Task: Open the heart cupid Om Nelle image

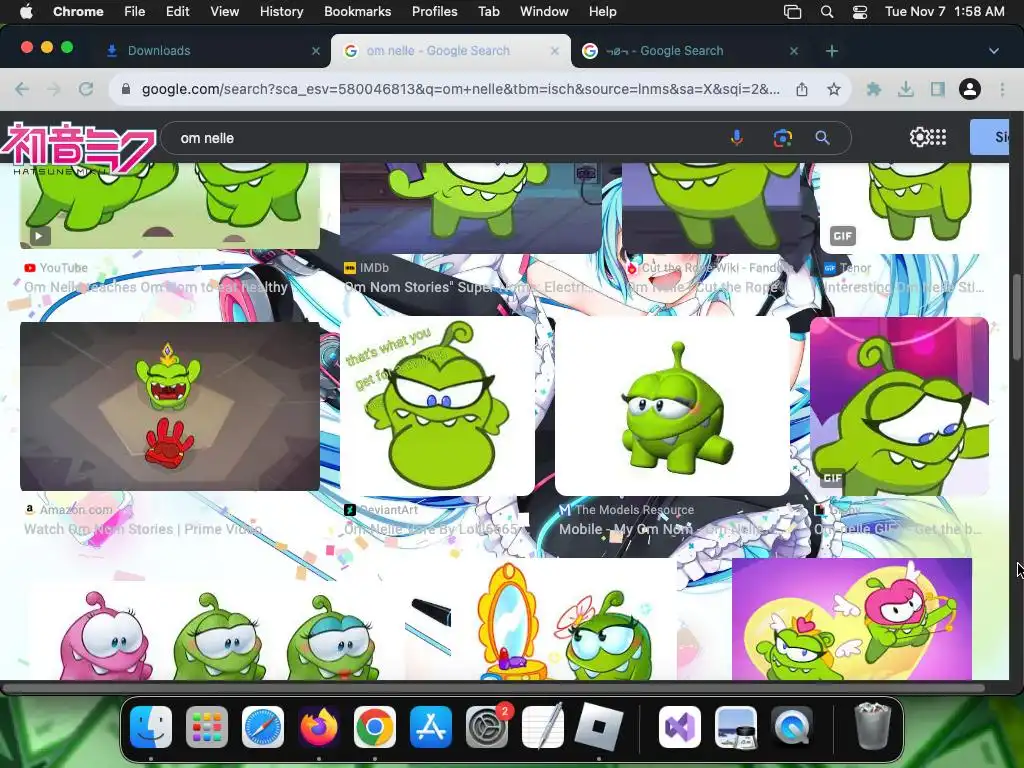Action: click(852, 618)
